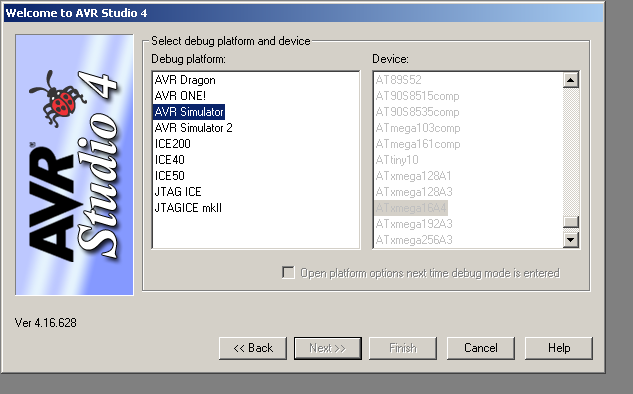
Task: Click the Next >> button
Action: pyautogui.click(x=328, y=348)
